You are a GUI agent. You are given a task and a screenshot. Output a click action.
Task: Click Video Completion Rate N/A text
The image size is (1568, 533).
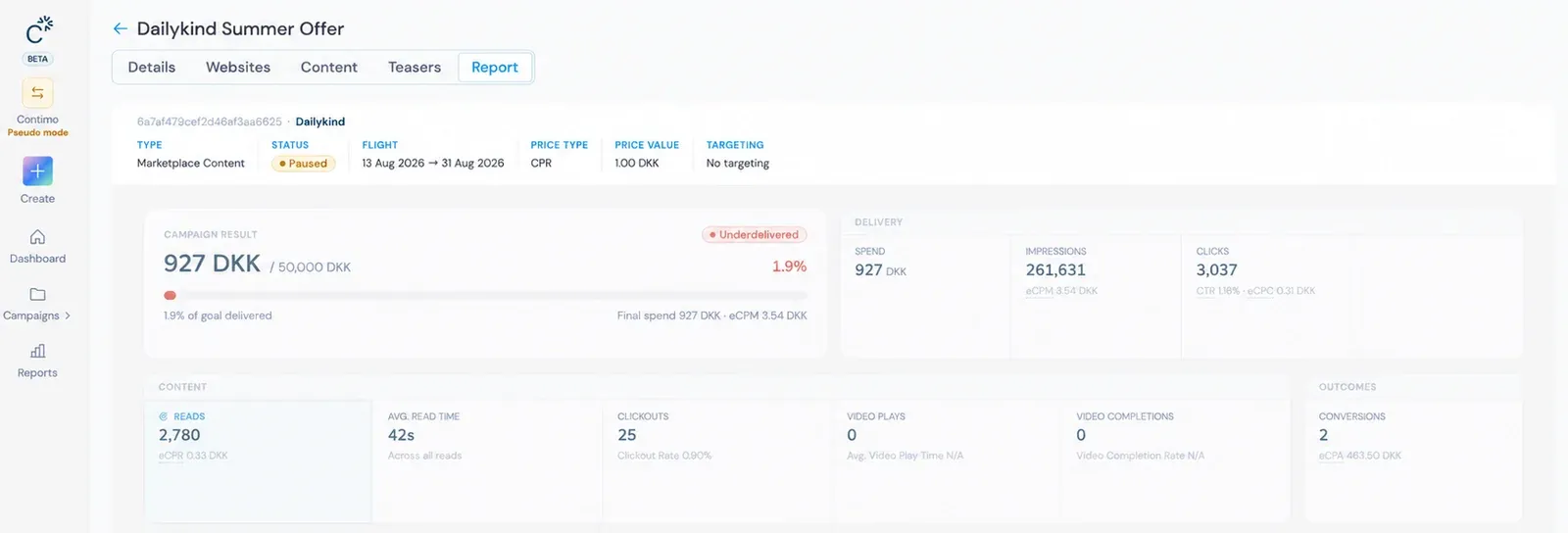[1140, 456]
